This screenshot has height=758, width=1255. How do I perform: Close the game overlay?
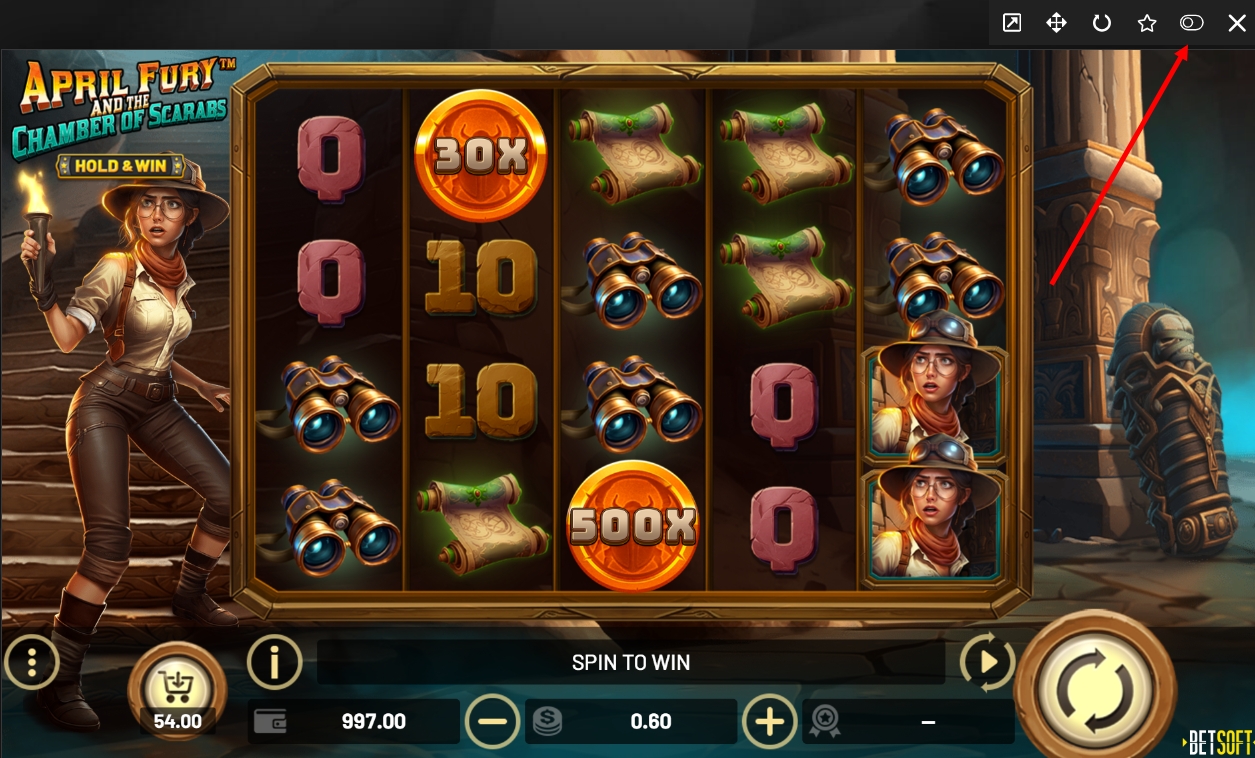click(1237, 23)
